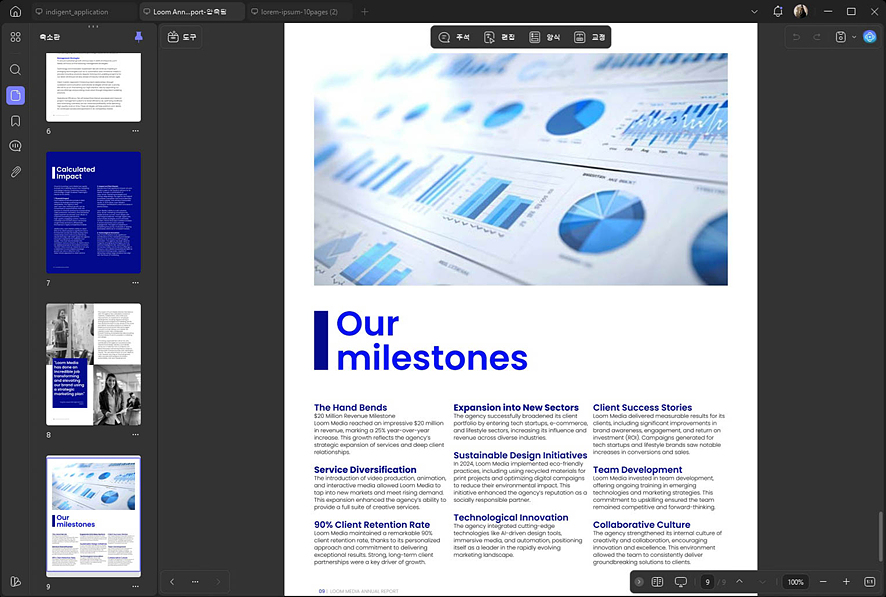Viewport: 886px width, 597px height.
Task: Switch to the indigent_application tab
Action: 82,11
